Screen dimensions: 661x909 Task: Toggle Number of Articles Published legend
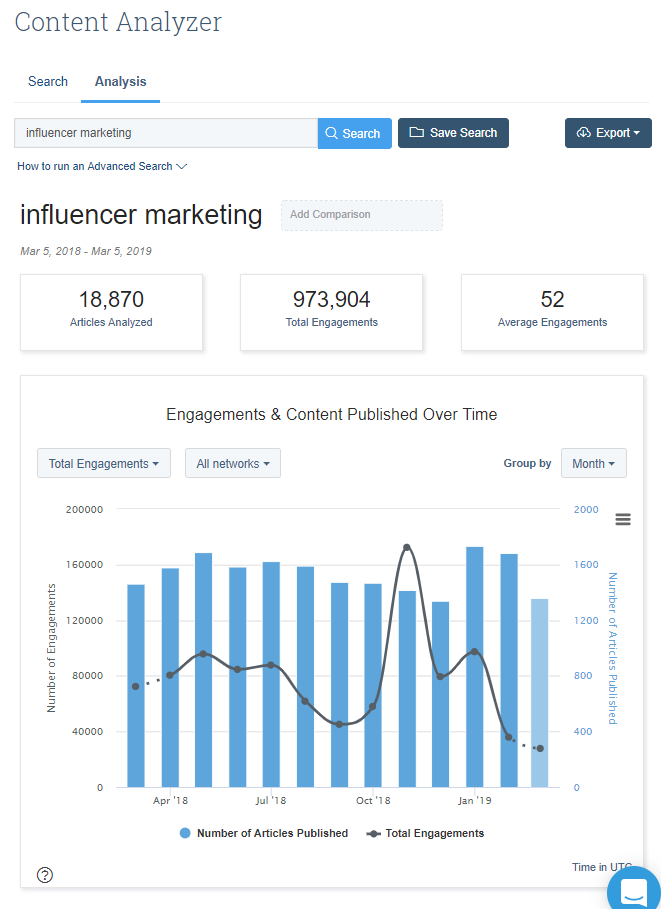click(x=264, y=833)
